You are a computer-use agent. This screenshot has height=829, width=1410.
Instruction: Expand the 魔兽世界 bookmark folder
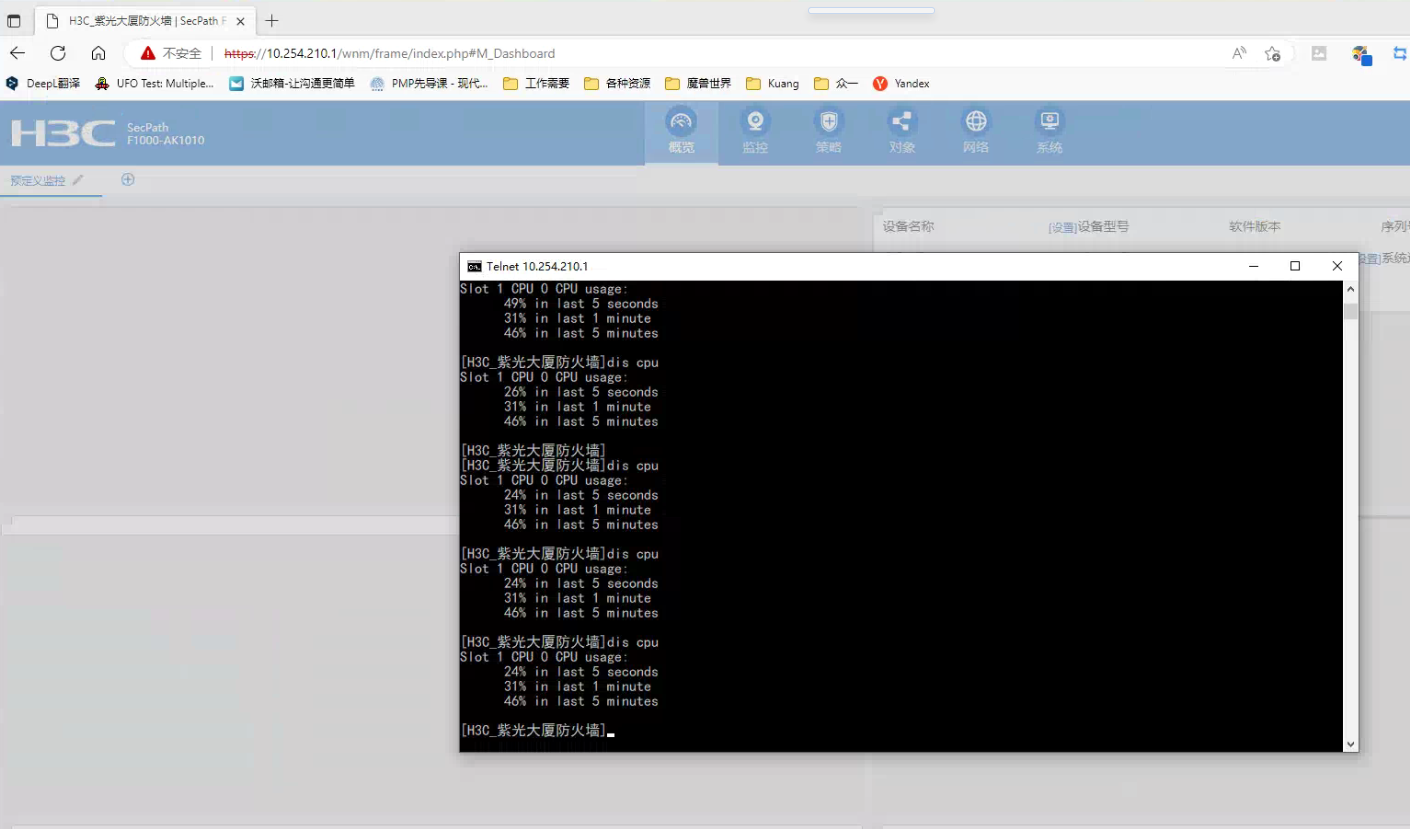698,84
